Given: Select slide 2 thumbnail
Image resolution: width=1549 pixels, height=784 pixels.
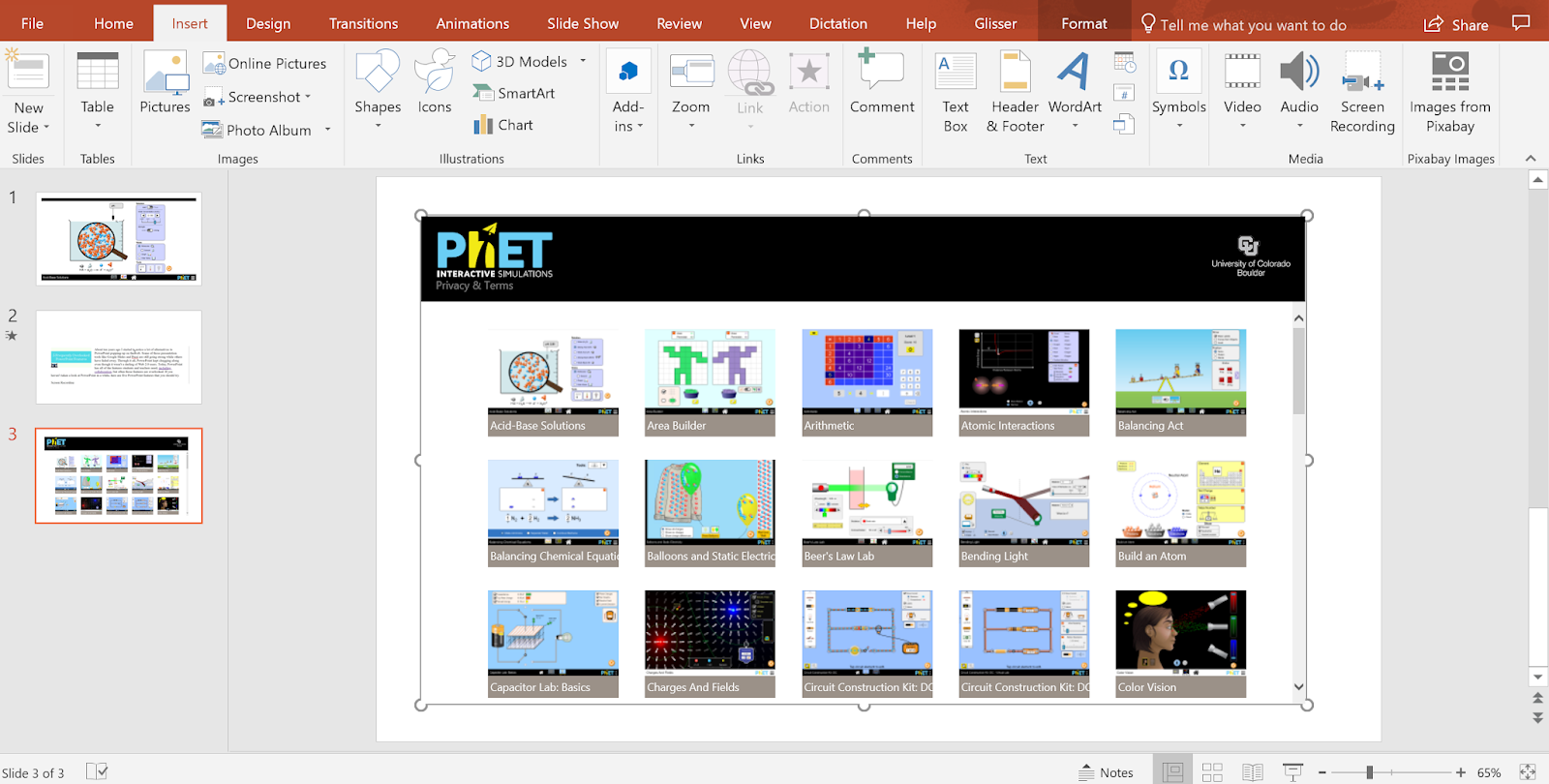Looking at the screenshot, I should coord(119,357).
